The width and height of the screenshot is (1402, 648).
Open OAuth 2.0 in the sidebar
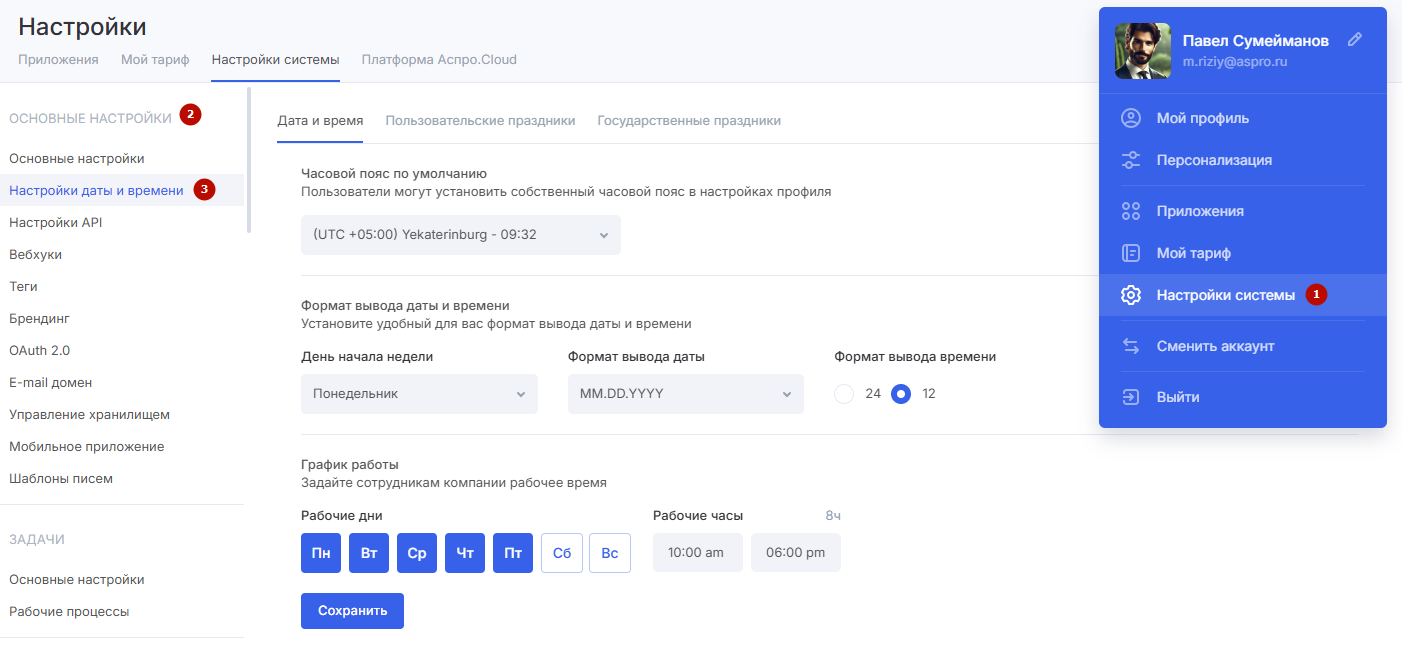tap(39, 350)
